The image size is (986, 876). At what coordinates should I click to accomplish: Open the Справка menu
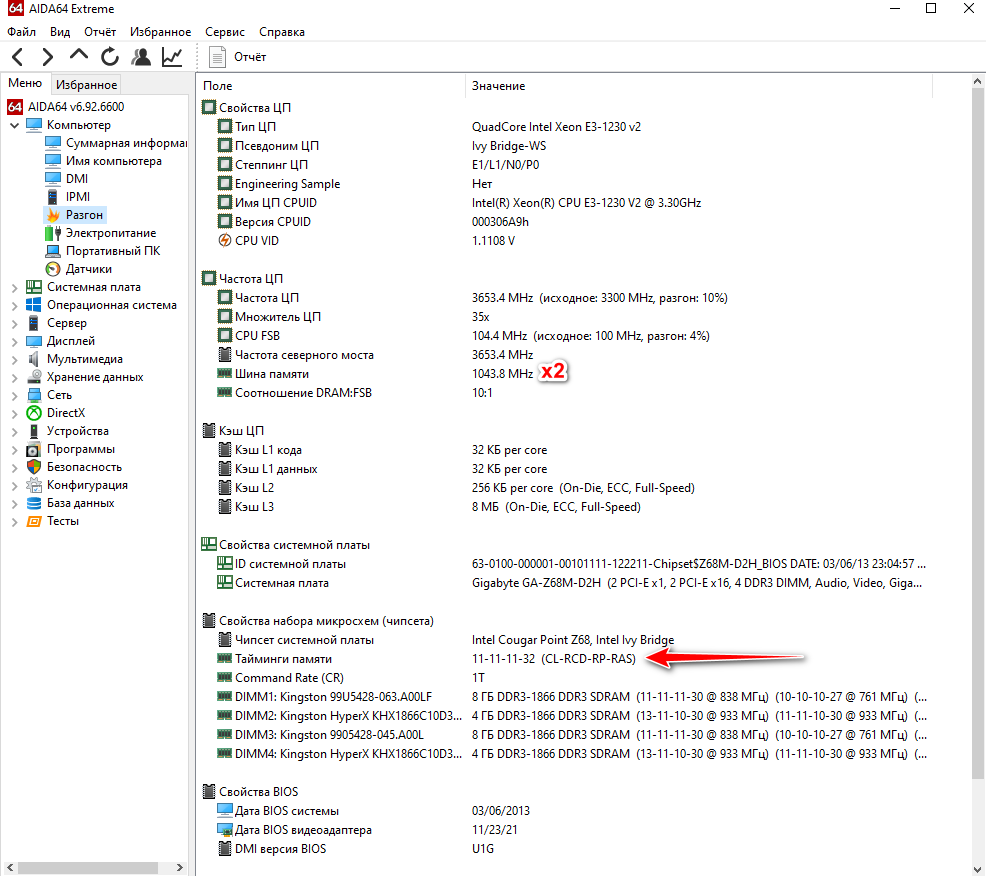[x=282, y=32]
